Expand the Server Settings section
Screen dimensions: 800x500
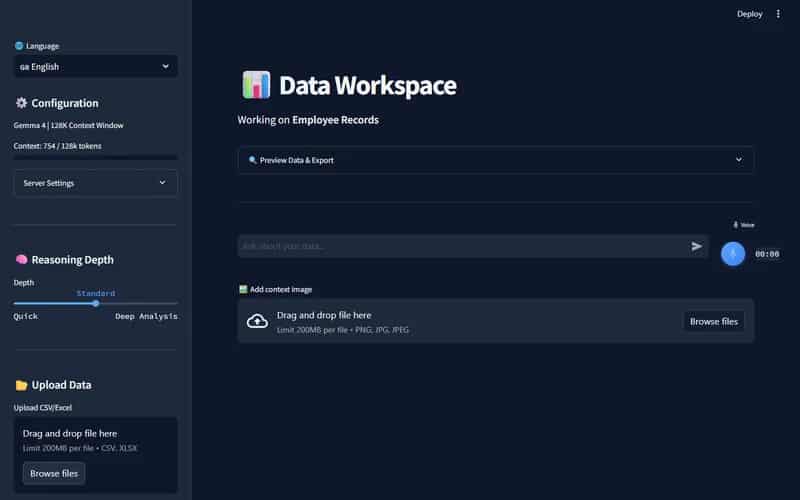click(x=95, y=183)
